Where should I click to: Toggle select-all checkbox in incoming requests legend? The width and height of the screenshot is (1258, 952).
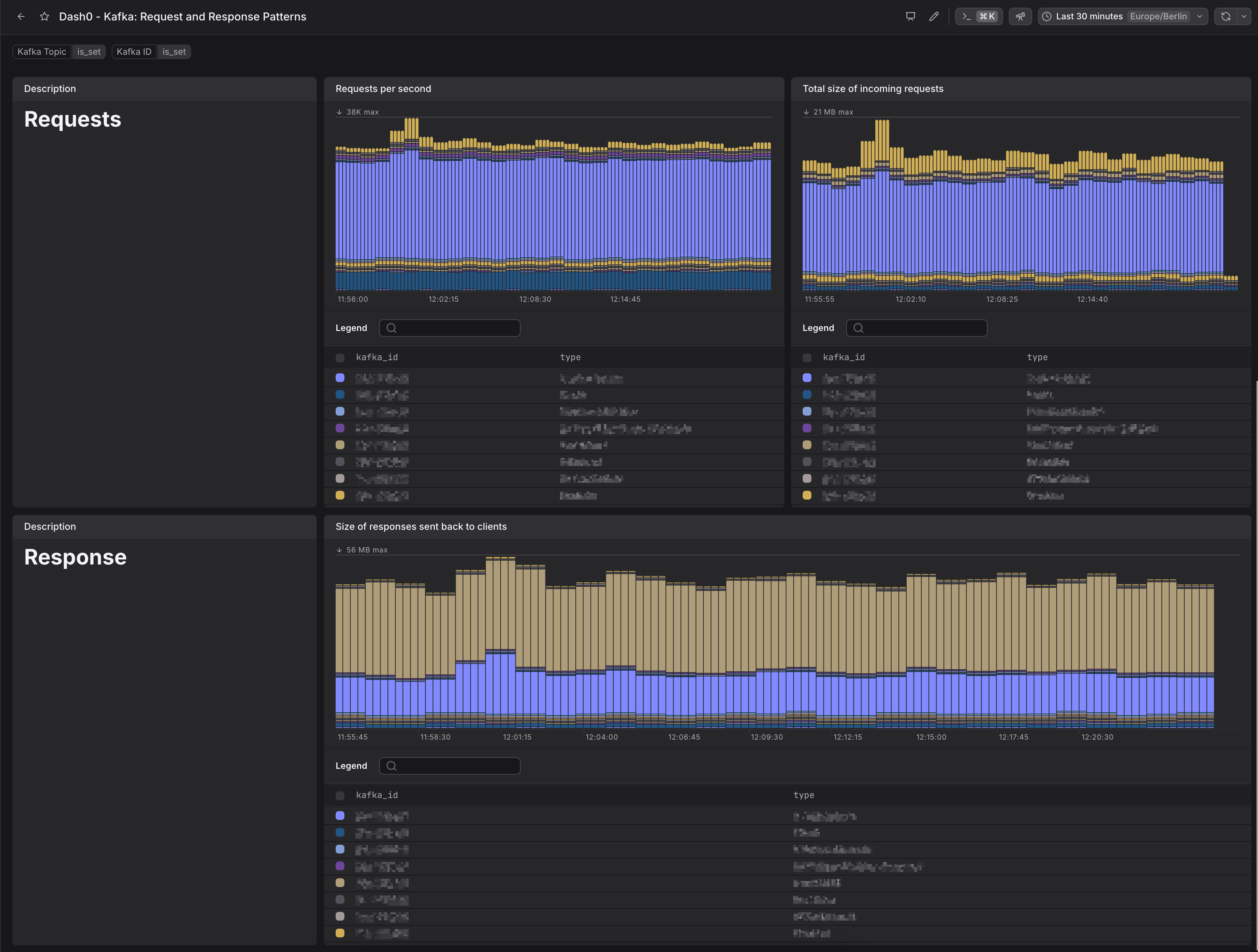807,358
